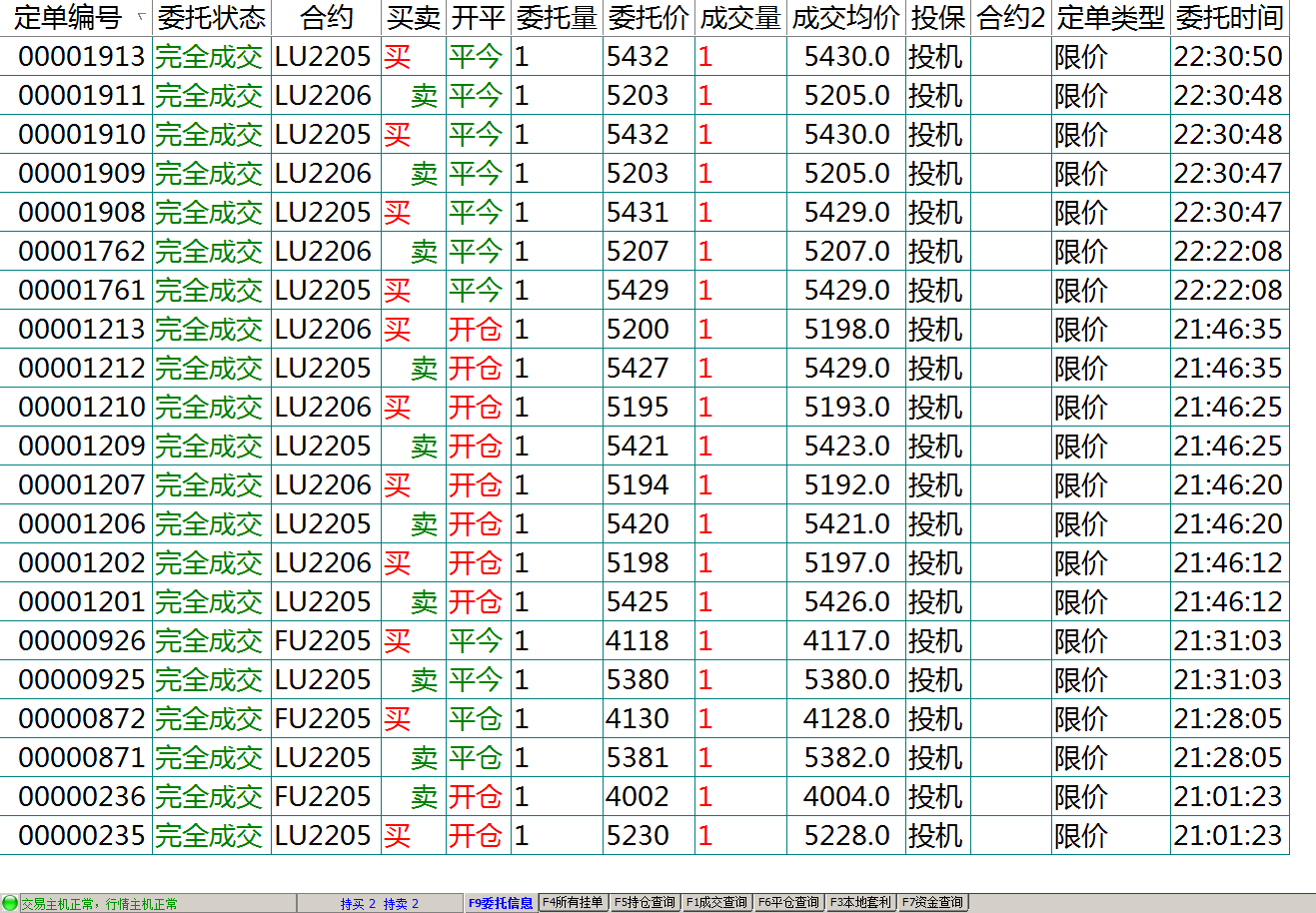
Task: Click order price 4118
Action: (638, 641)
